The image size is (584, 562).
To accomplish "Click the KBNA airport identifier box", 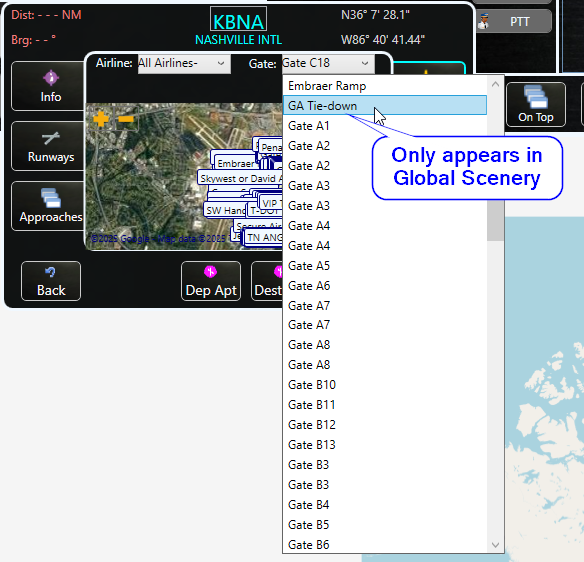I will click(238, 19).
